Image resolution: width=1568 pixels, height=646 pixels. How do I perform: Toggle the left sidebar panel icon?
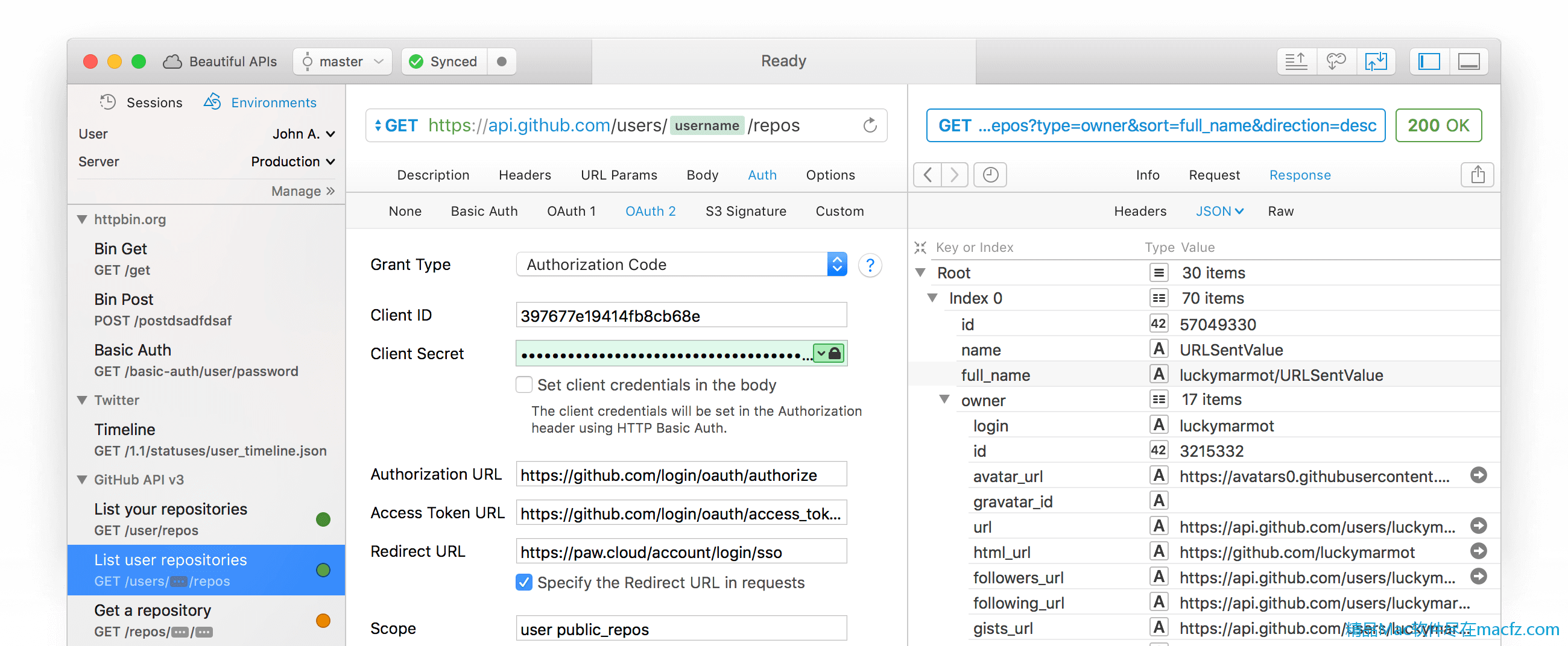coord(1429,61)
